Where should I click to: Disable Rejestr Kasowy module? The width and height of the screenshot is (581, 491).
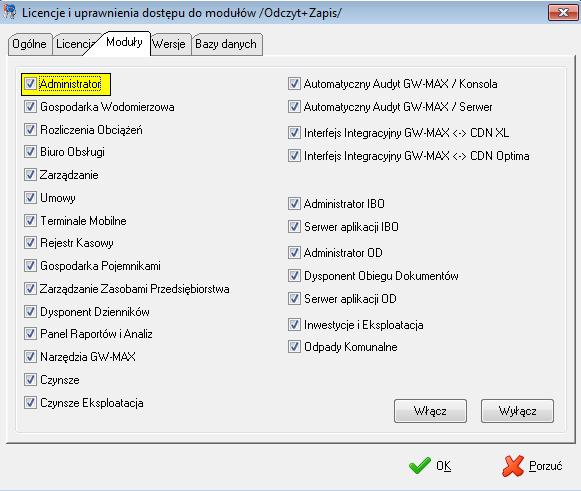[x=30, y=243]
